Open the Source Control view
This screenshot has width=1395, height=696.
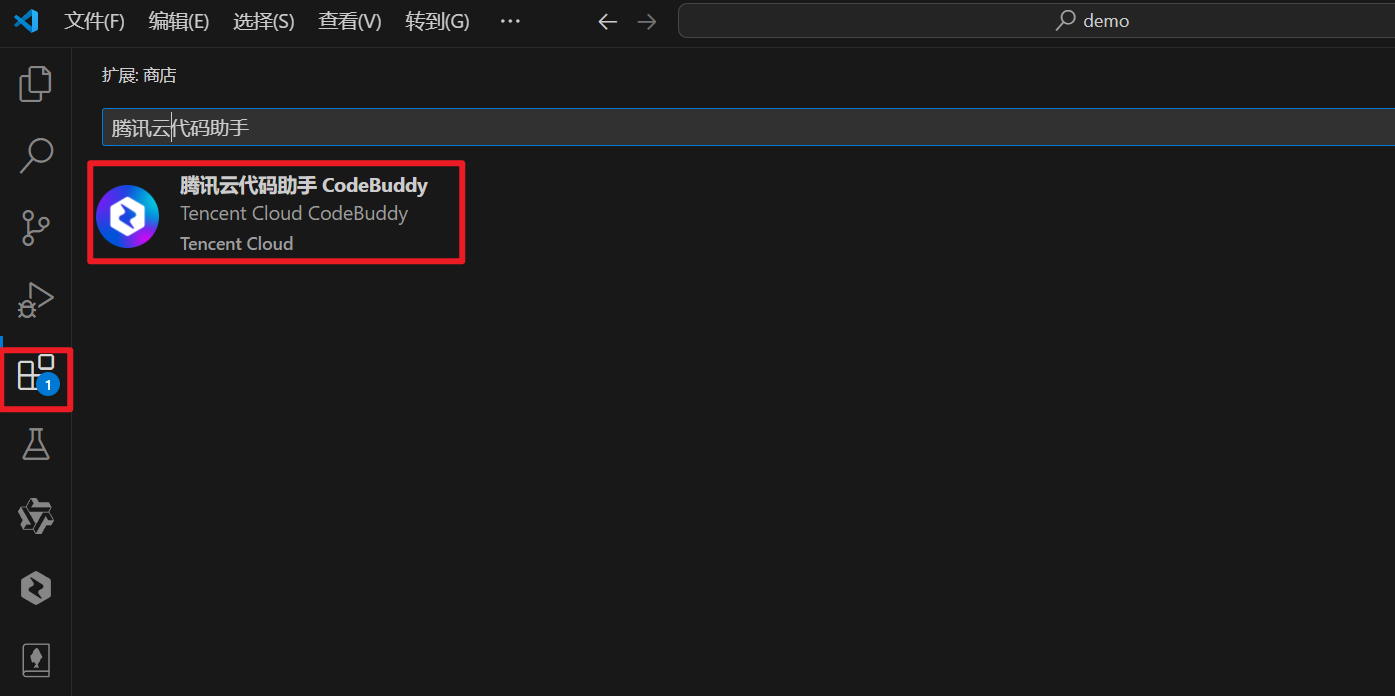[x=36, y=228]
